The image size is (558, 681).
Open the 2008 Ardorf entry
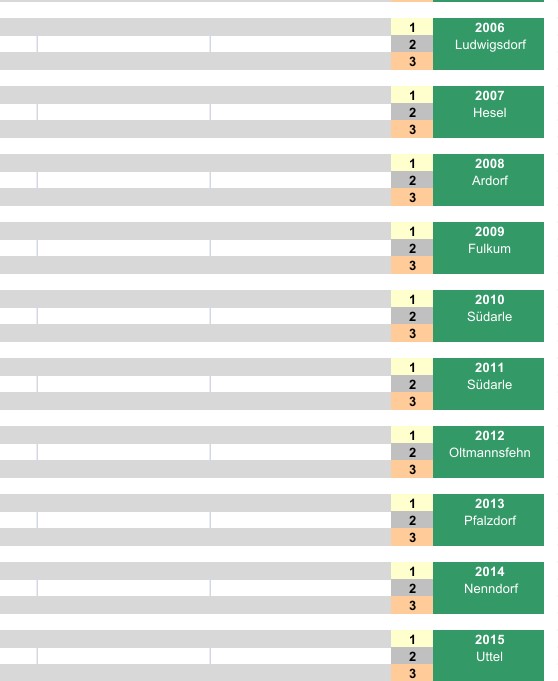[x=488, y=180]
